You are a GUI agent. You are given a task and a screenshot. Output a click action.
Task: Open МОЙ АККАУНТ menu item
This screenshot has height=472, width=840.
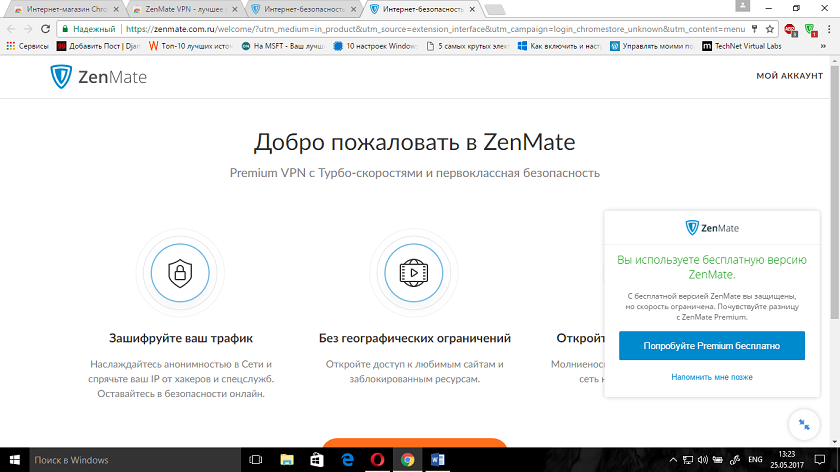click(789, 76)
